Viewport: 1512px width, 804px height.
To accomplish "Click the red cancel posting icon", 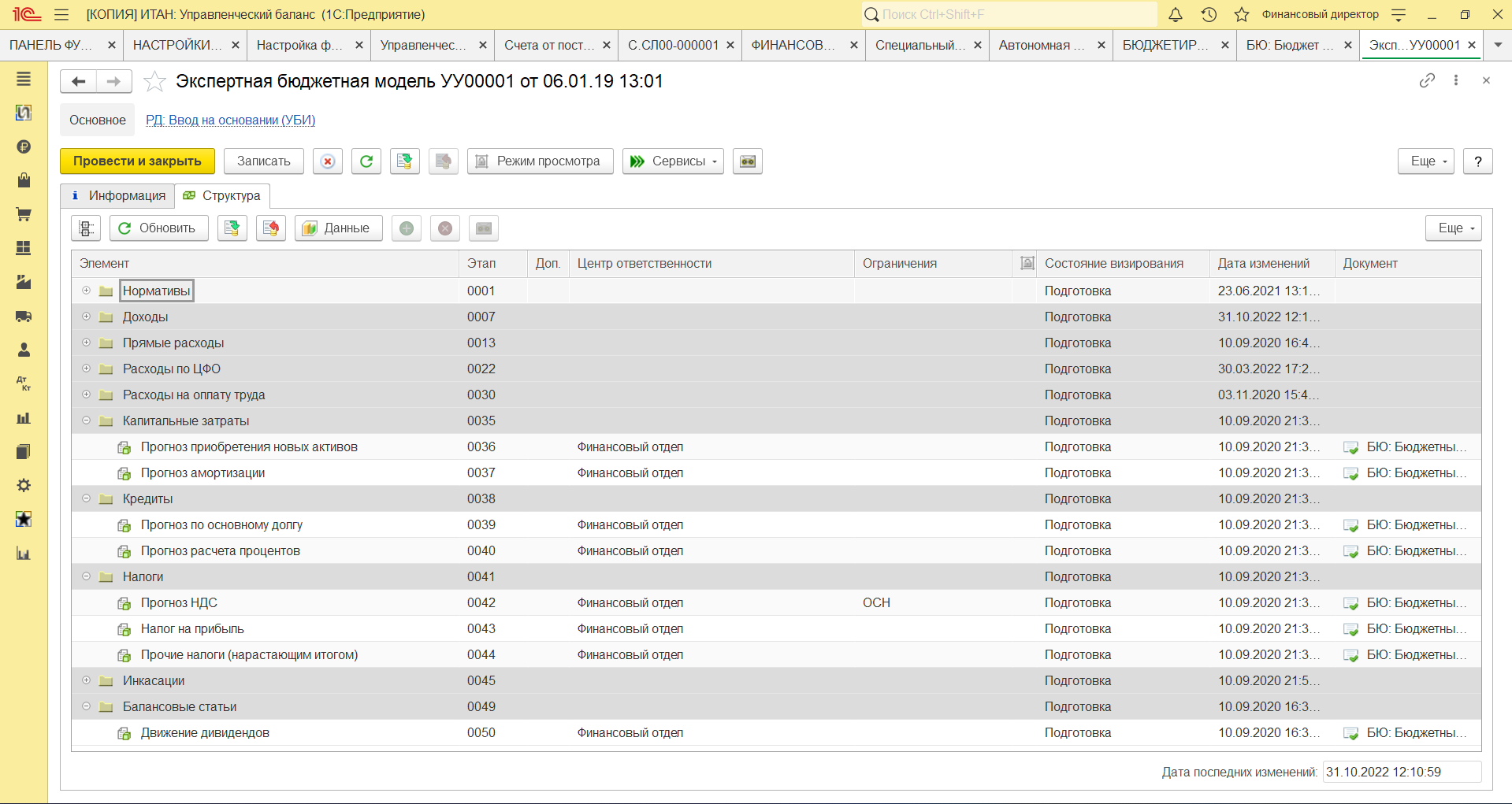I will [328, 161].
